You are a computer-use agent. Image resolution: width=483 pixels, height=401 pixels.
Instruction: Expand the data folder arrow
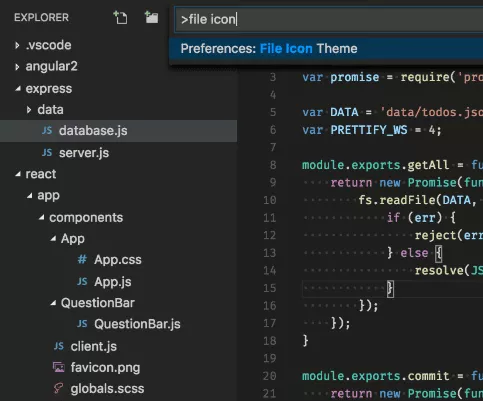coord(29,110)
